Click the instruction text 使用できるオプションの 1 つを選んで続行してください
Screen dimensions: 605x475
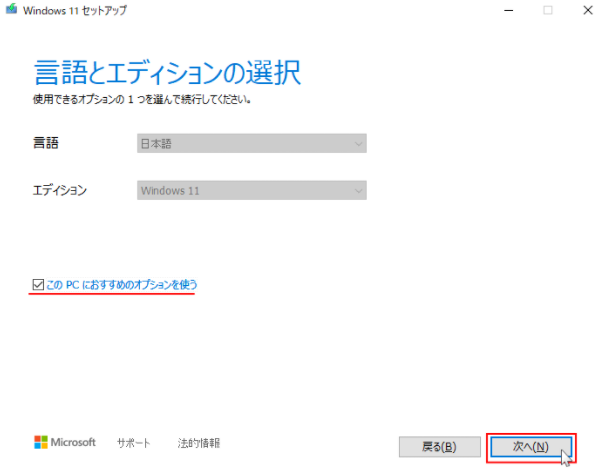click(142, 100)
